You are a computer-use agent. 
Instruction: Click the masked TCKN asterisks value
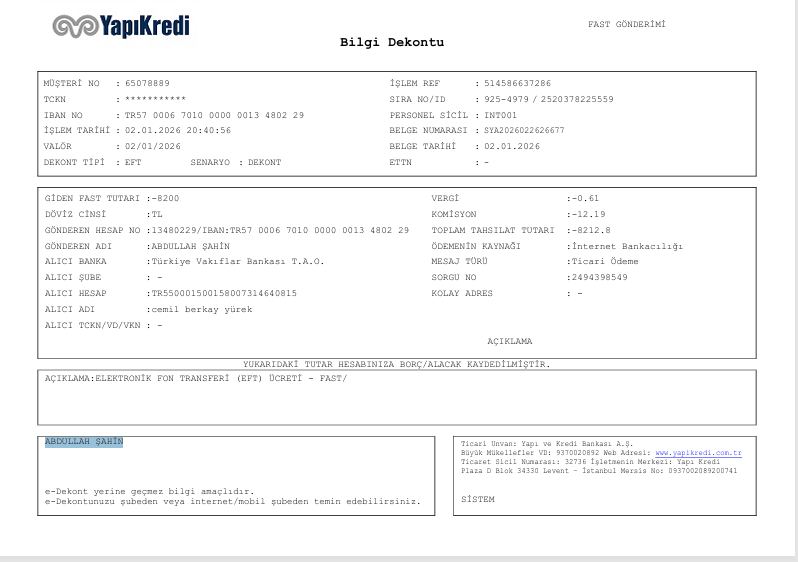[x=155, y=99]
